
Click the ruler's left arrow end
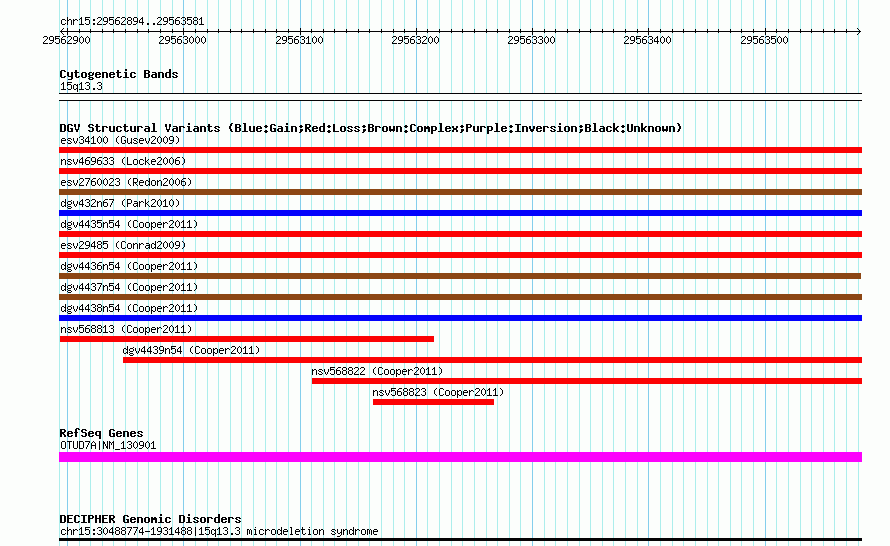62,31
